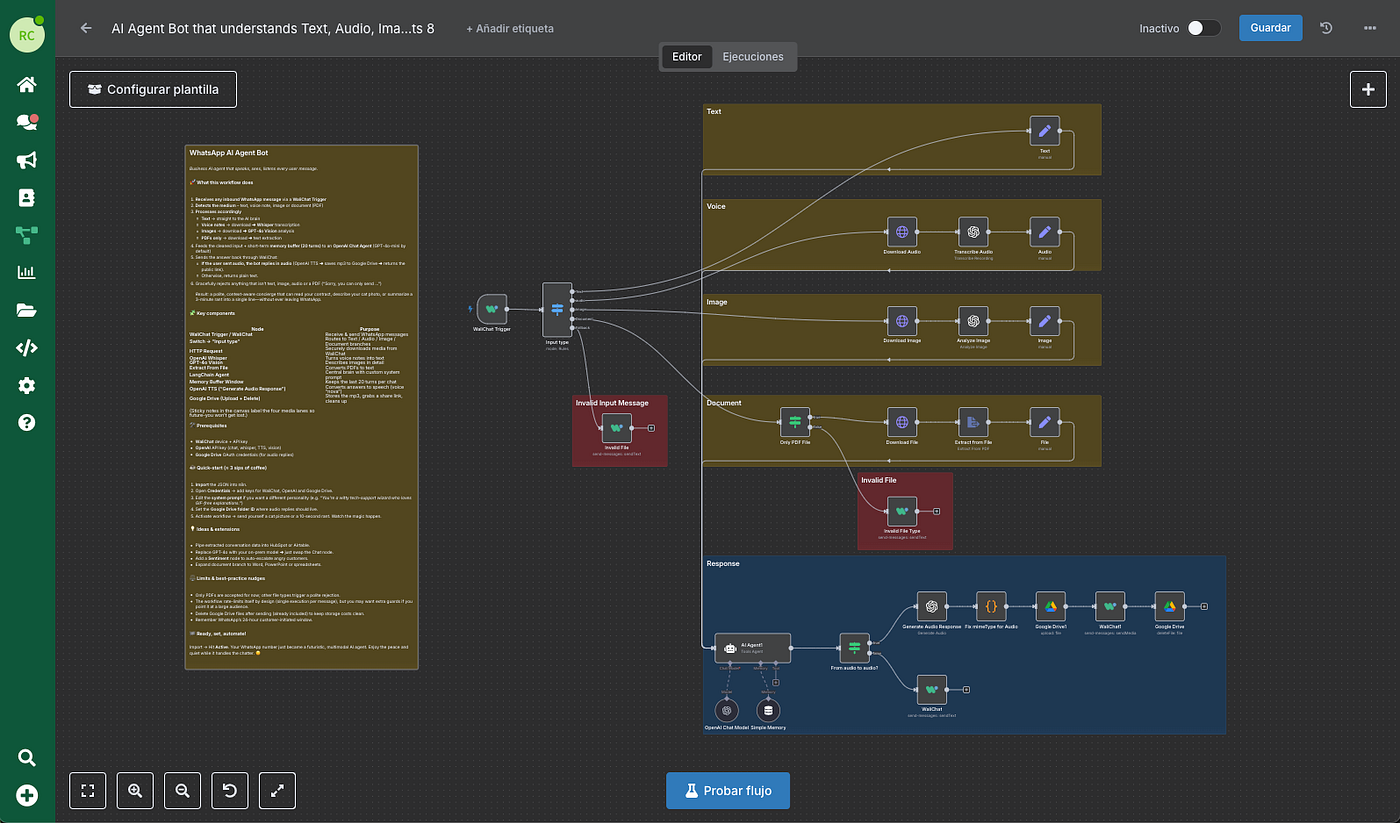This screenshot has width=1400, height=823.
Task: Toggle the Inactivo workflow switch
Action: click(1204, 28)
